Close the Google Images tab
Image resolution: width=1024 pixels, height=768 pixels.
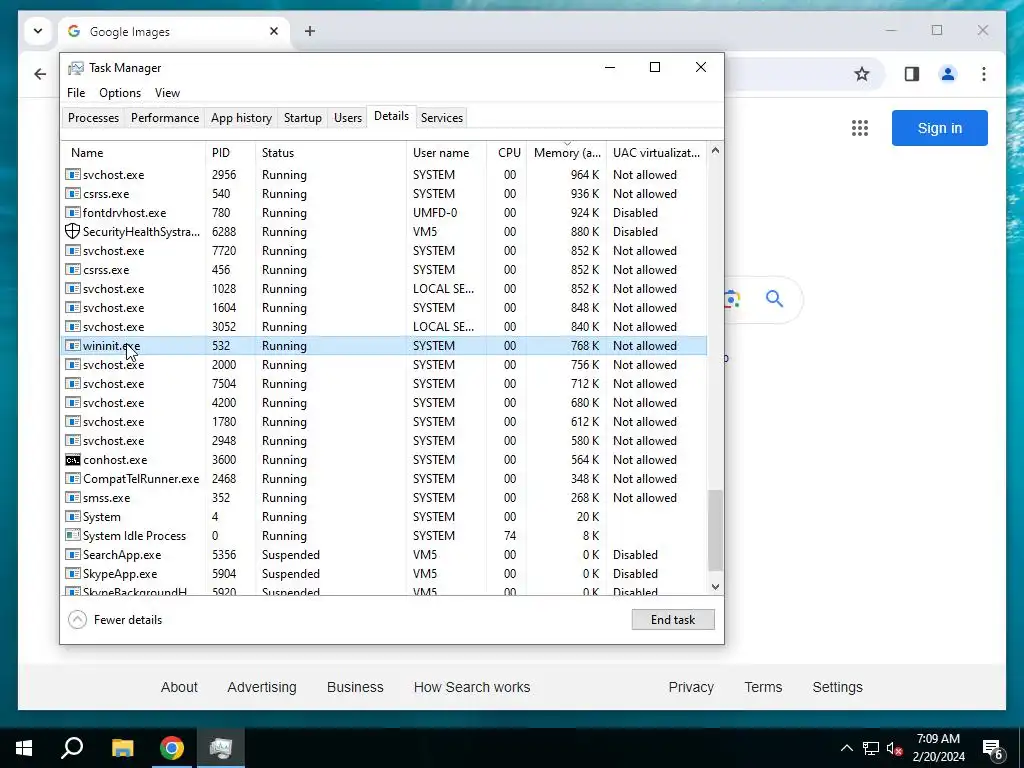[x=274, y=31]
